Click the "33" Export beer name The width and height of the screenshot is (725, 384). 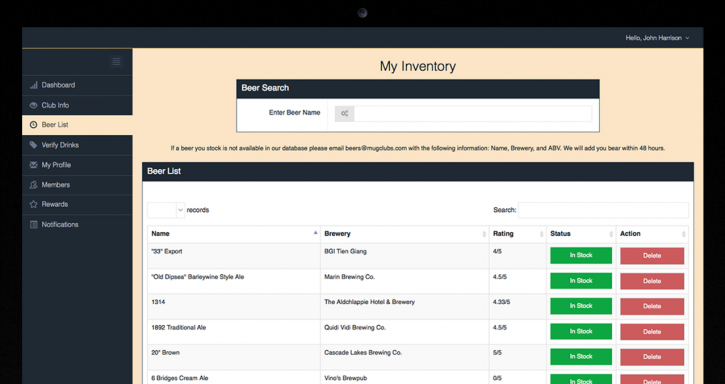167,252
